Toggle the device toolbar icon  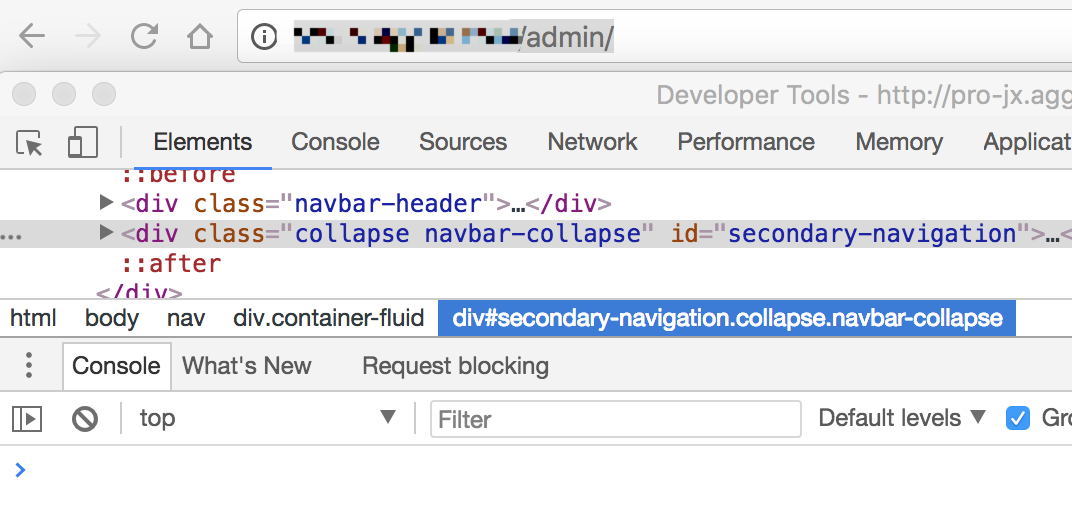click(83, 142)
